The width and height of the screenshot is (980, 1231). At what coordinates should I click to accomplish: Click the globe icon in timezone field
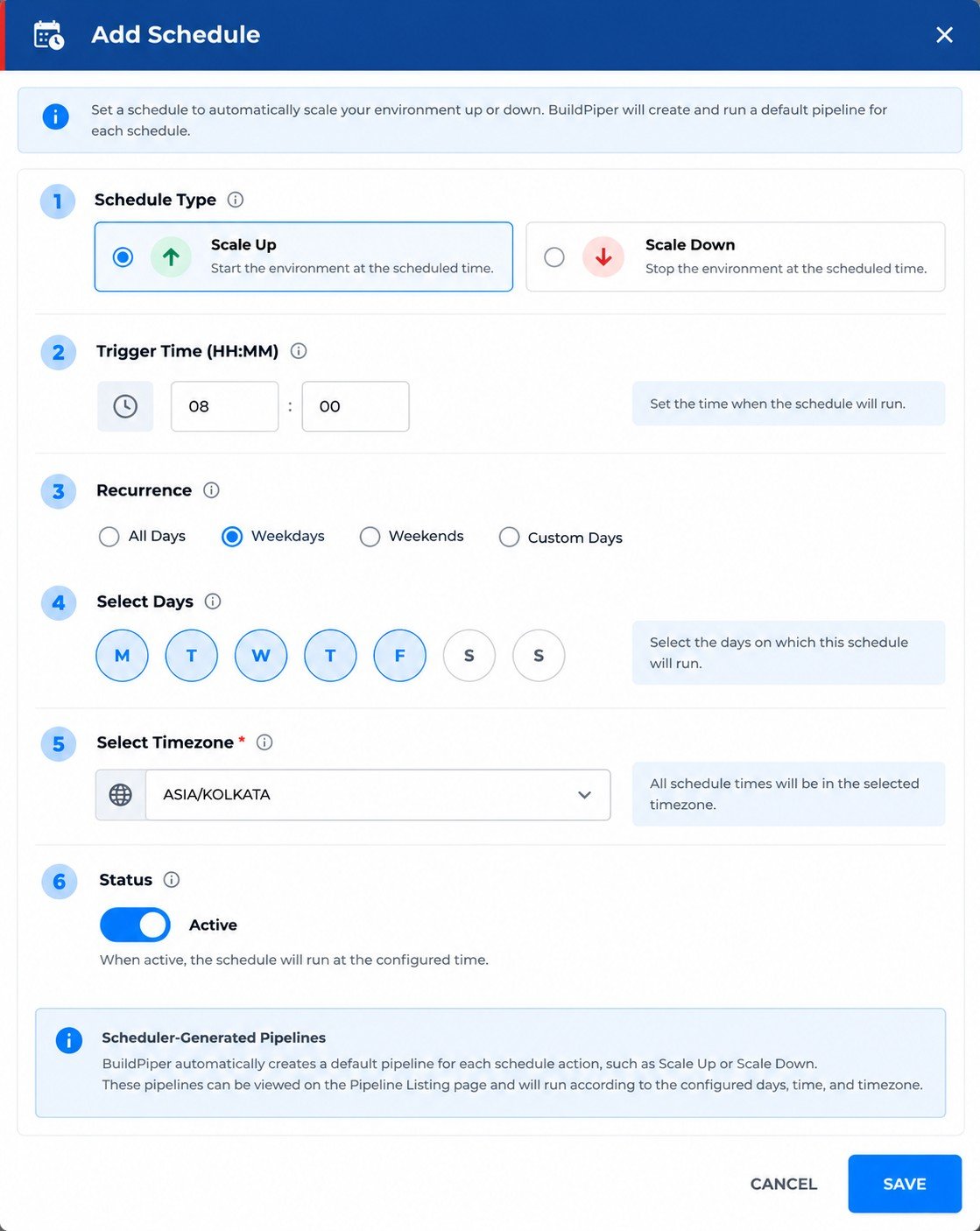point(121,795)
